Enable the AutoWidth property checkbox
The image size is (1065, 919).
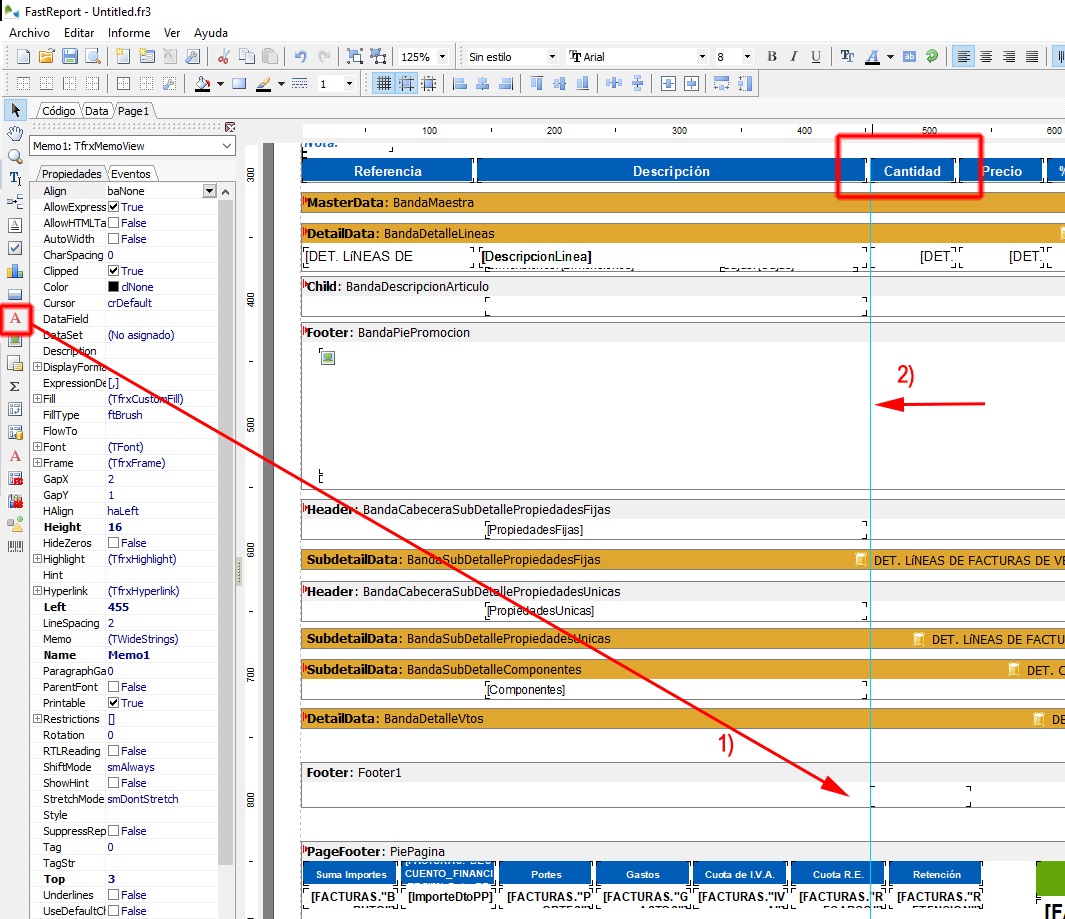click(x=114, y=239)
